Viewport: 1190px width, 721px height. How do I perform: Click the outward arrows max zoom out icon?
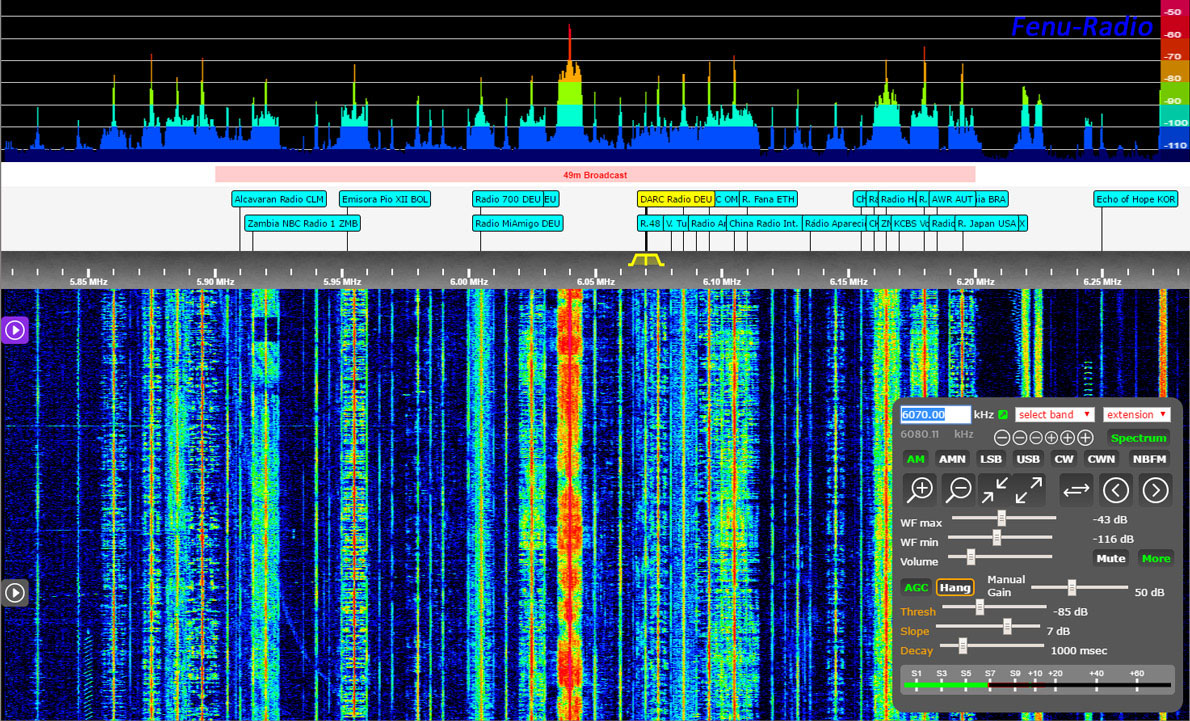point(1028,490)
